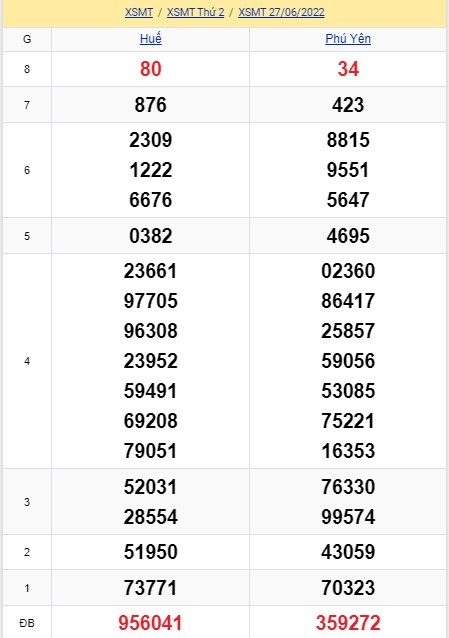Click the G column header cell

click(27, 39)
